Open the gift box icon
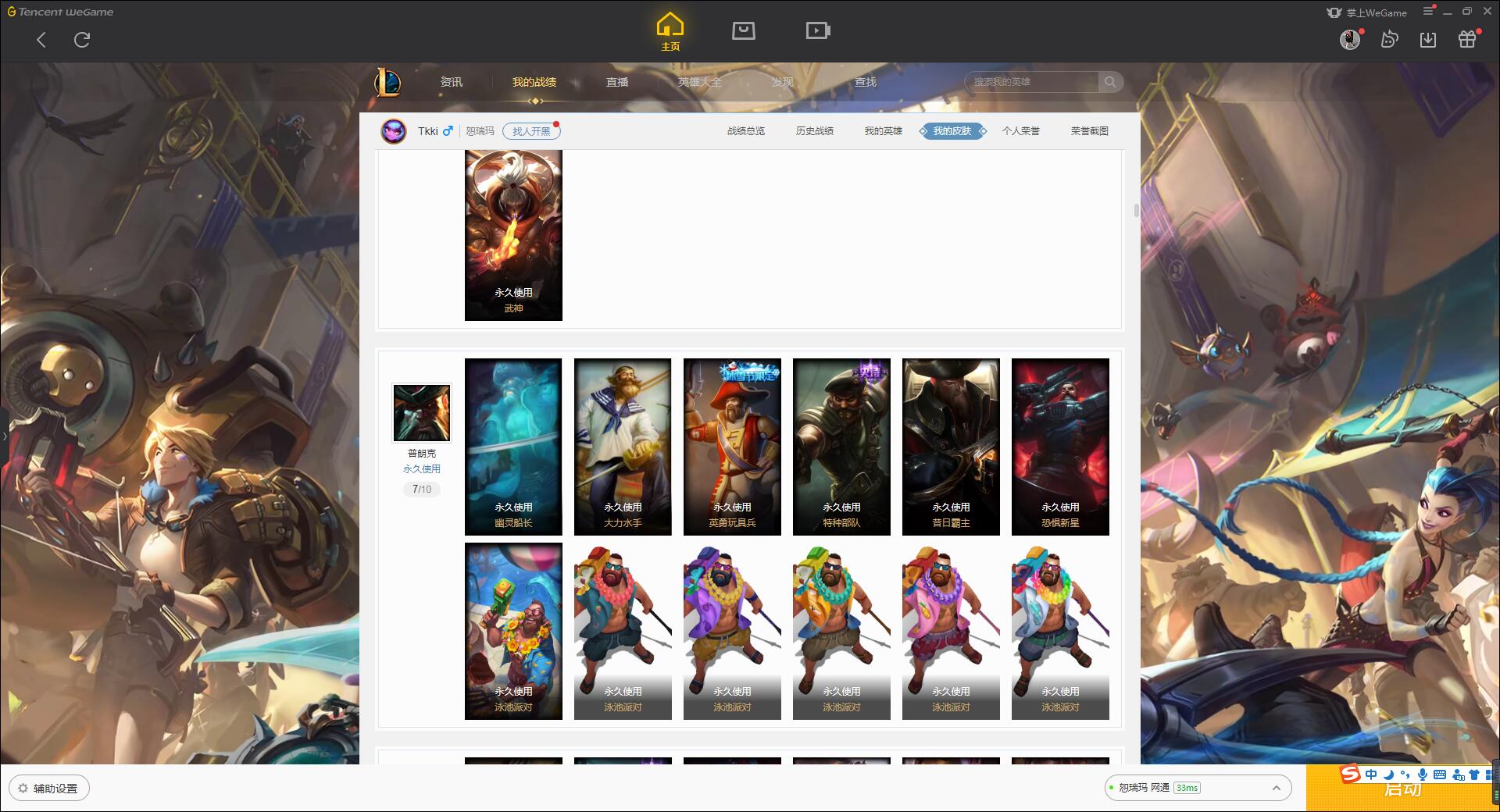1500x812 pixels. (1467, 39)
